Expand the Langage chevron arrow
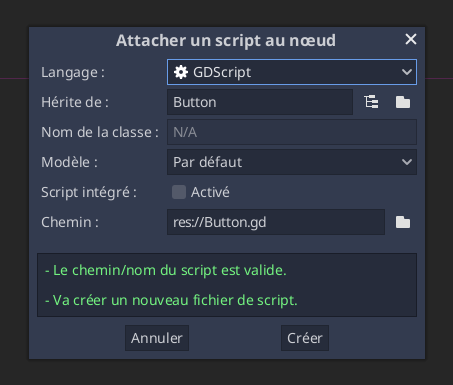 pos(407,72)
